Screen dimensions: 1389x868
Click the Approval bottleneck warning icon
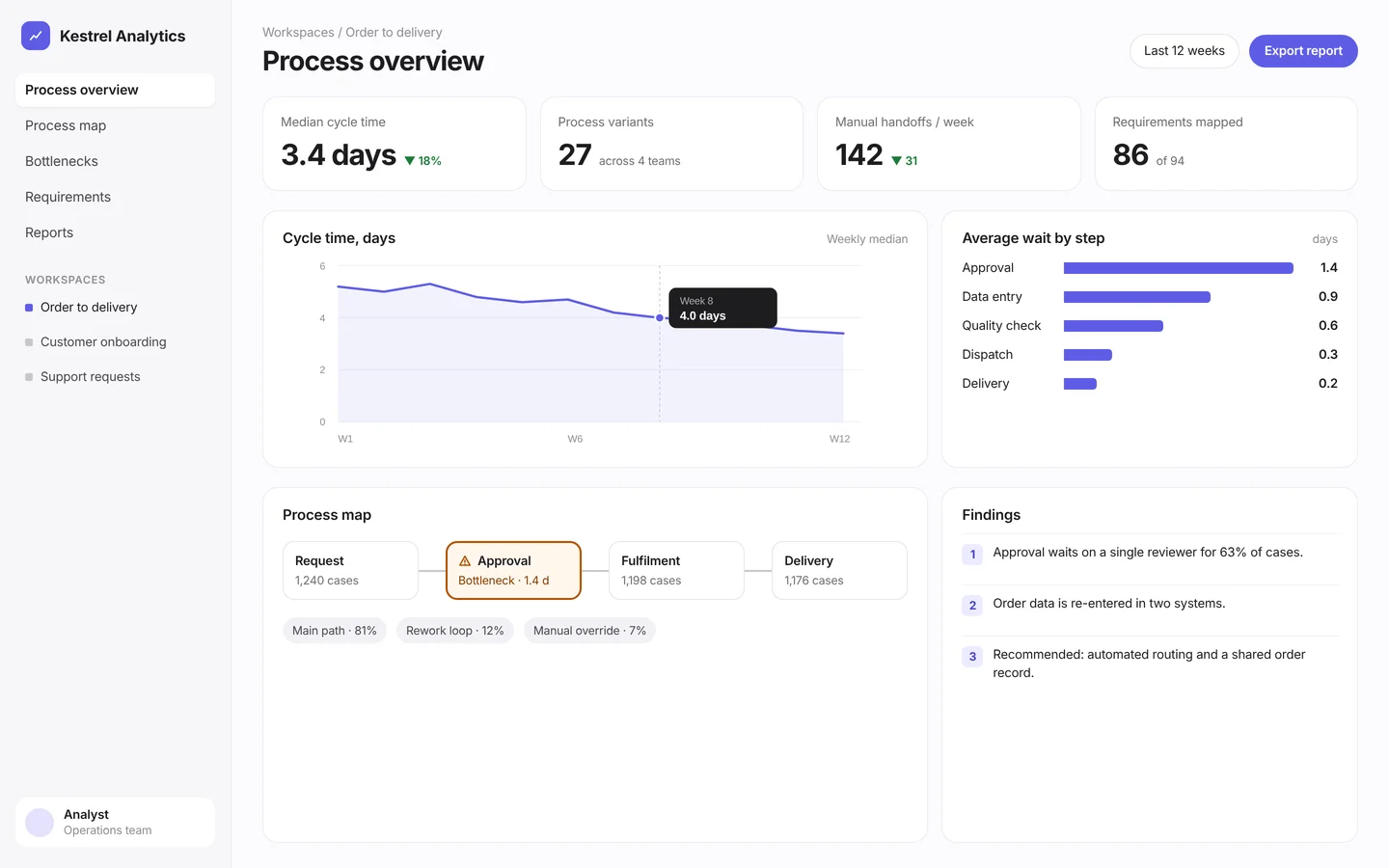(465, 561)
